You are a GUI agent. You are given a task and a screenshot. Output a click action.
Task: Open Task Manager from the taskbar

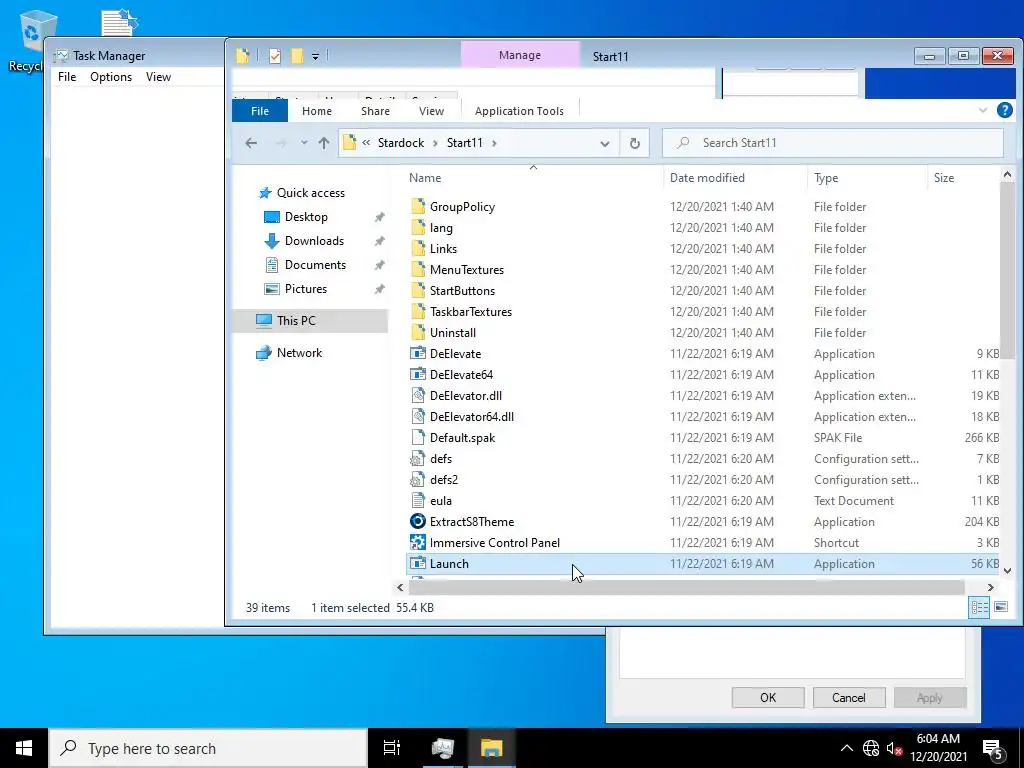(443, 748)
